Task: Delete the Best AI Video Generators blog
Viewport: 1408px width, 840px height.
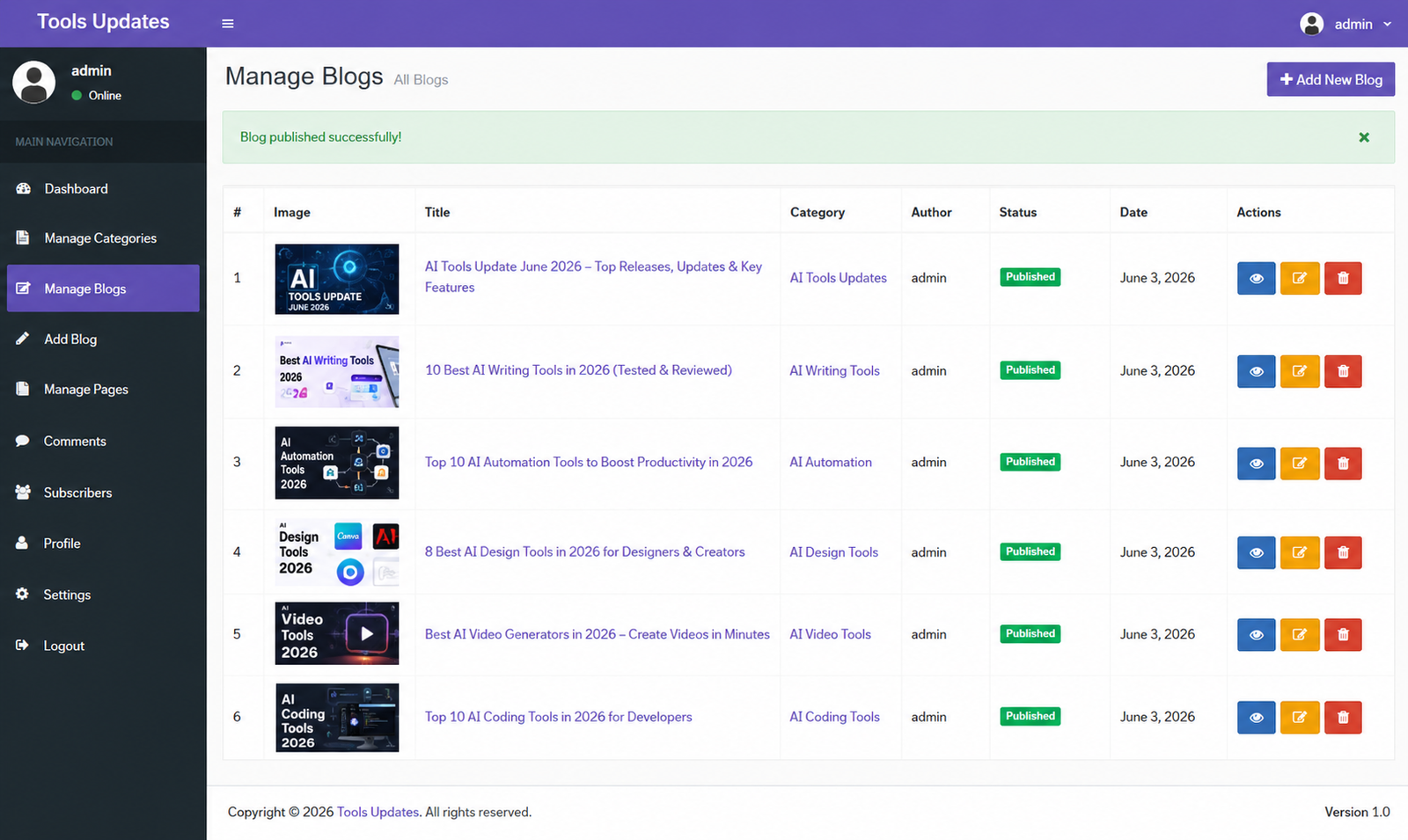Action: click(x=1343, y=634)
